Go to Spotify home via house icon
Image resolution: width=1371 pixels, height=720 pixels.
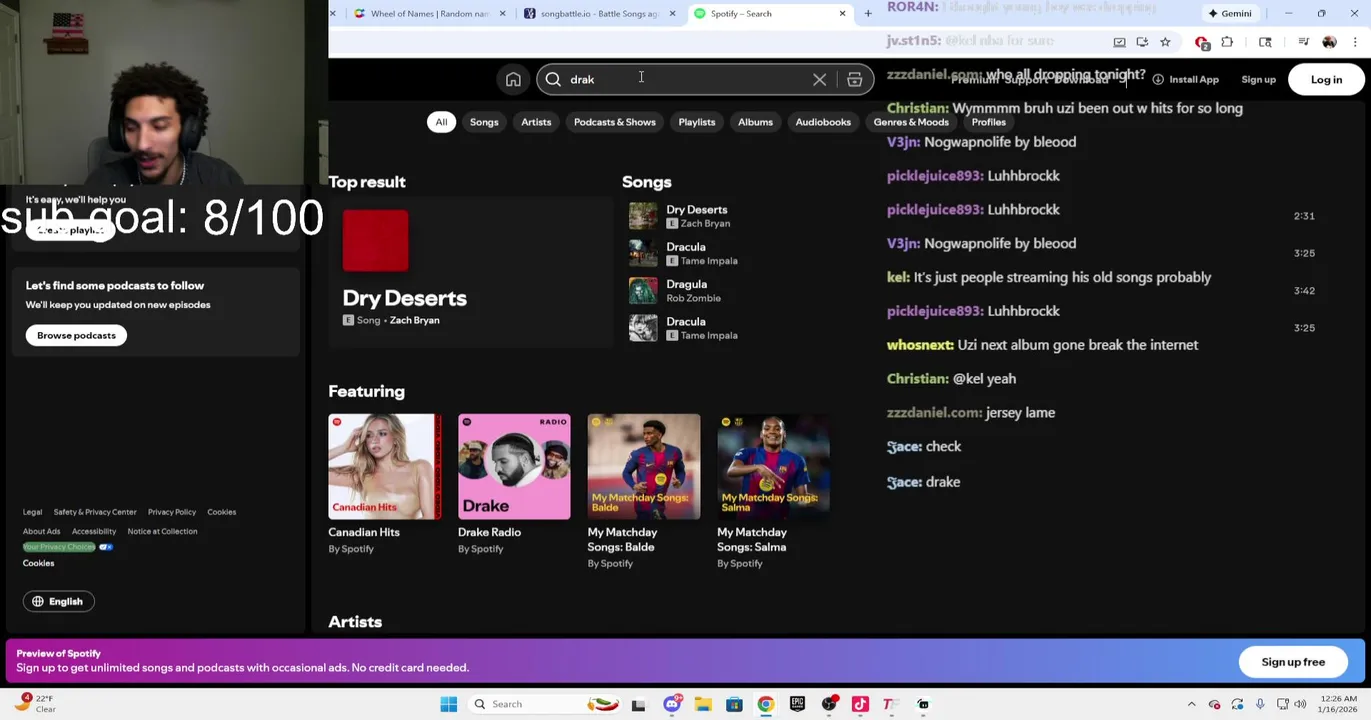513,80
